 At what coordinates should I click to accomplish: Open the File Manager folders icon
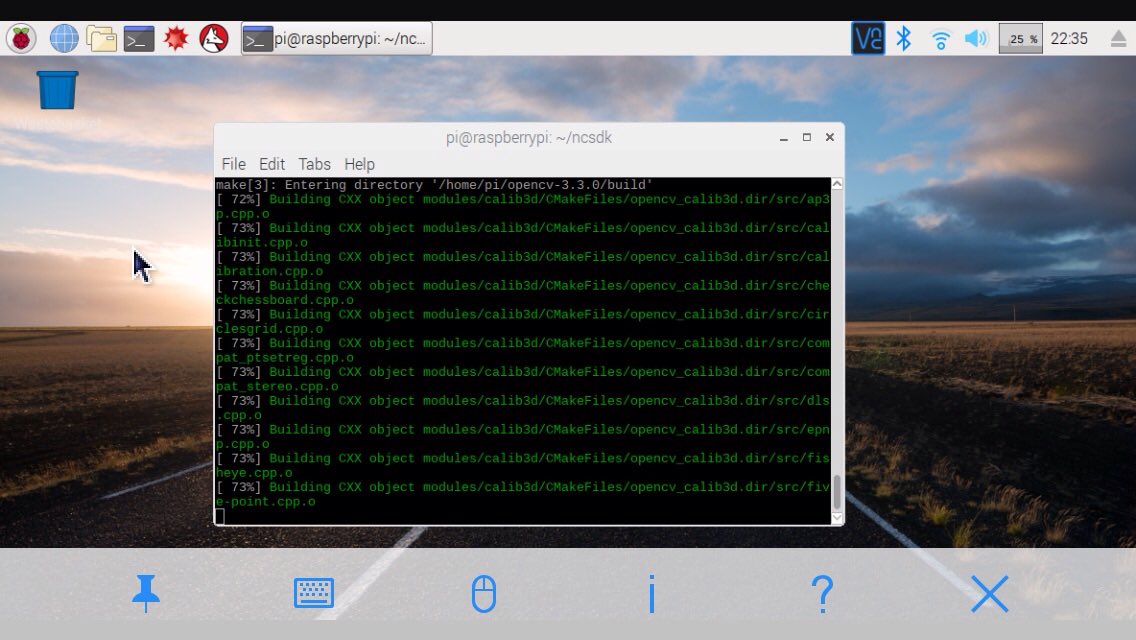101,38
